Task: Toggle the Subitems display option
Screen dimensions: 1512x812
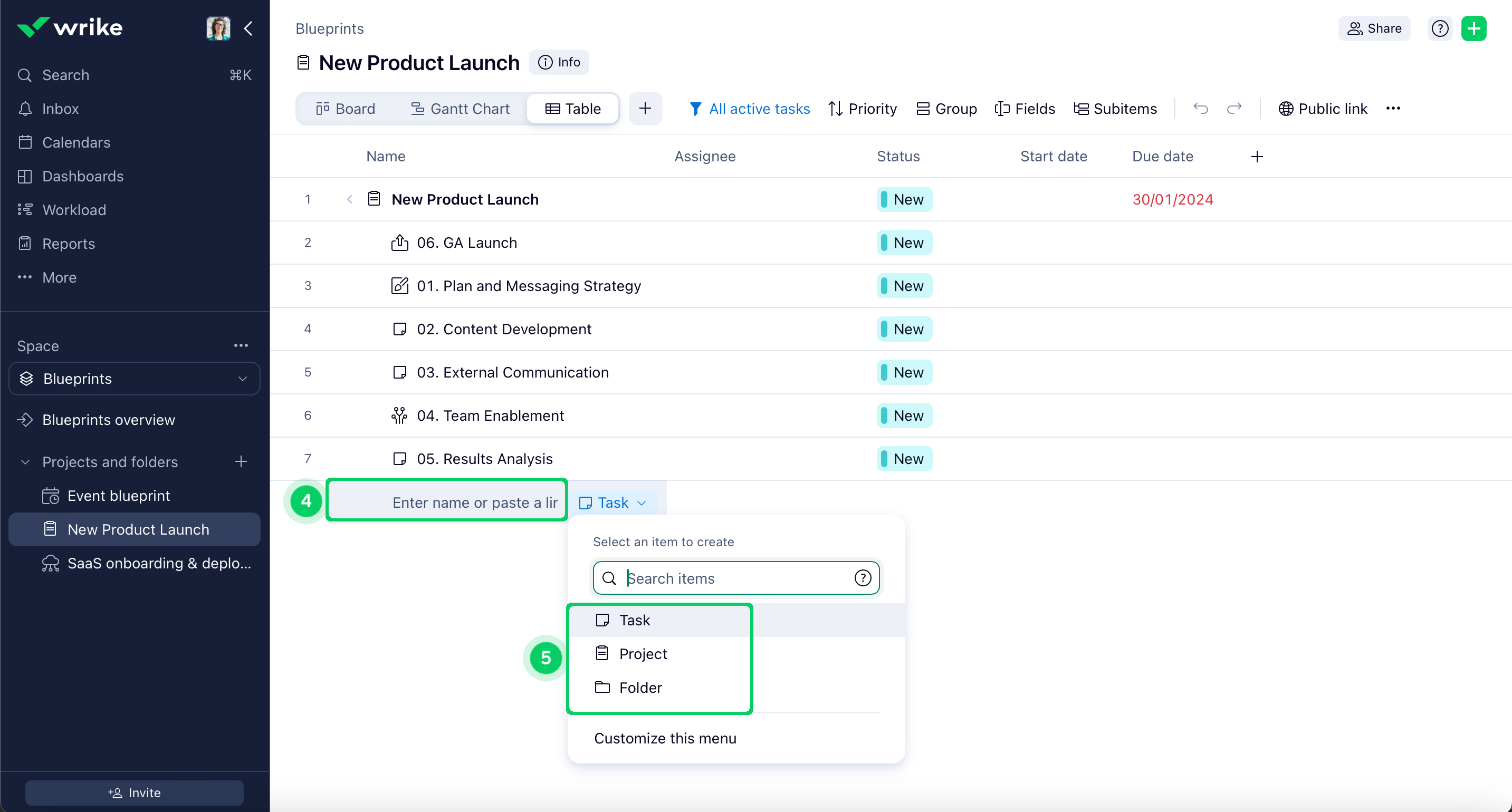Action: click(x=1115, y=109)
